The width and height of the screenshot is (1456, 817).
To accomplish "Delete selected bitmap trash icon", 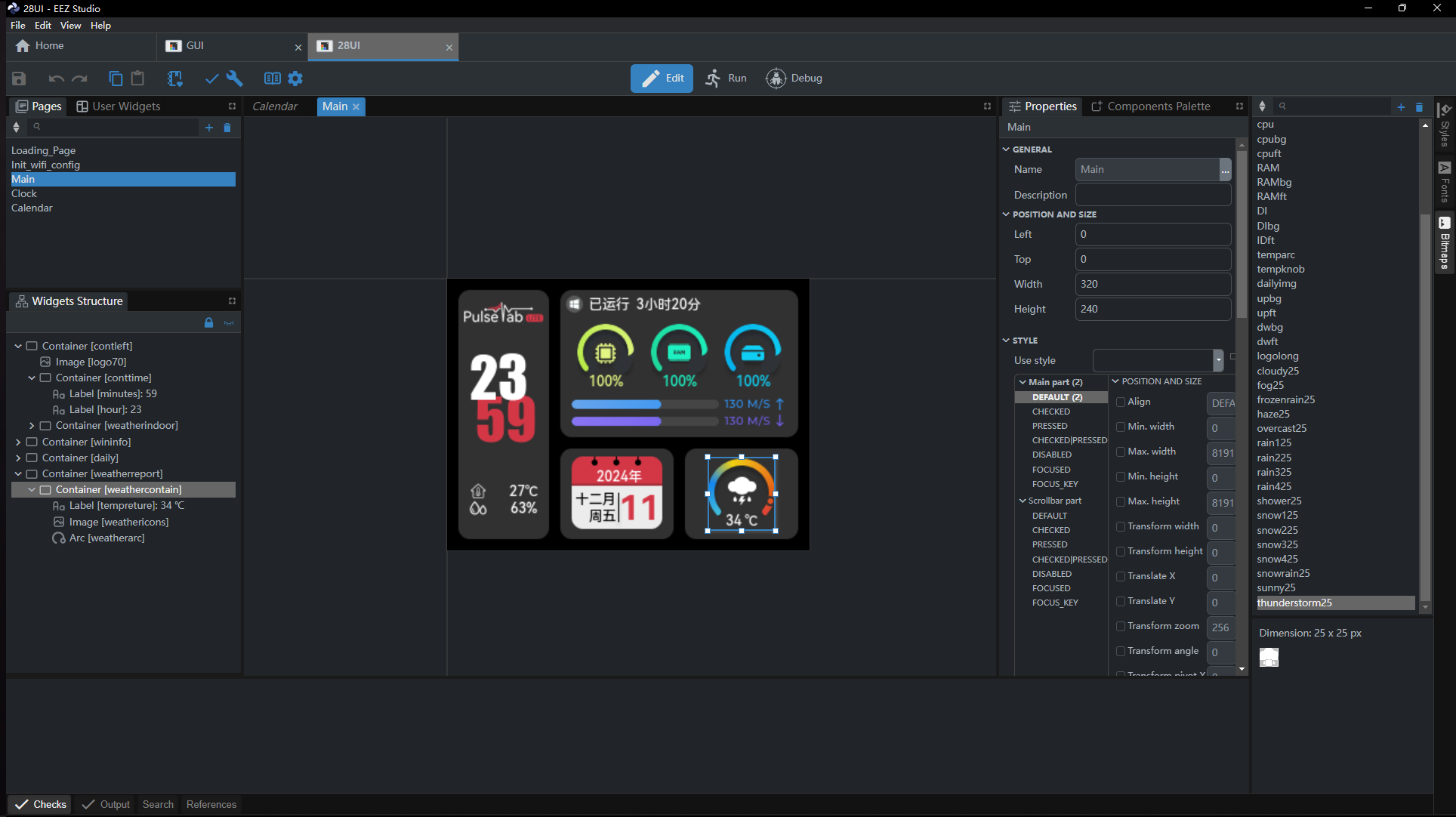I will click(1419, 107).
